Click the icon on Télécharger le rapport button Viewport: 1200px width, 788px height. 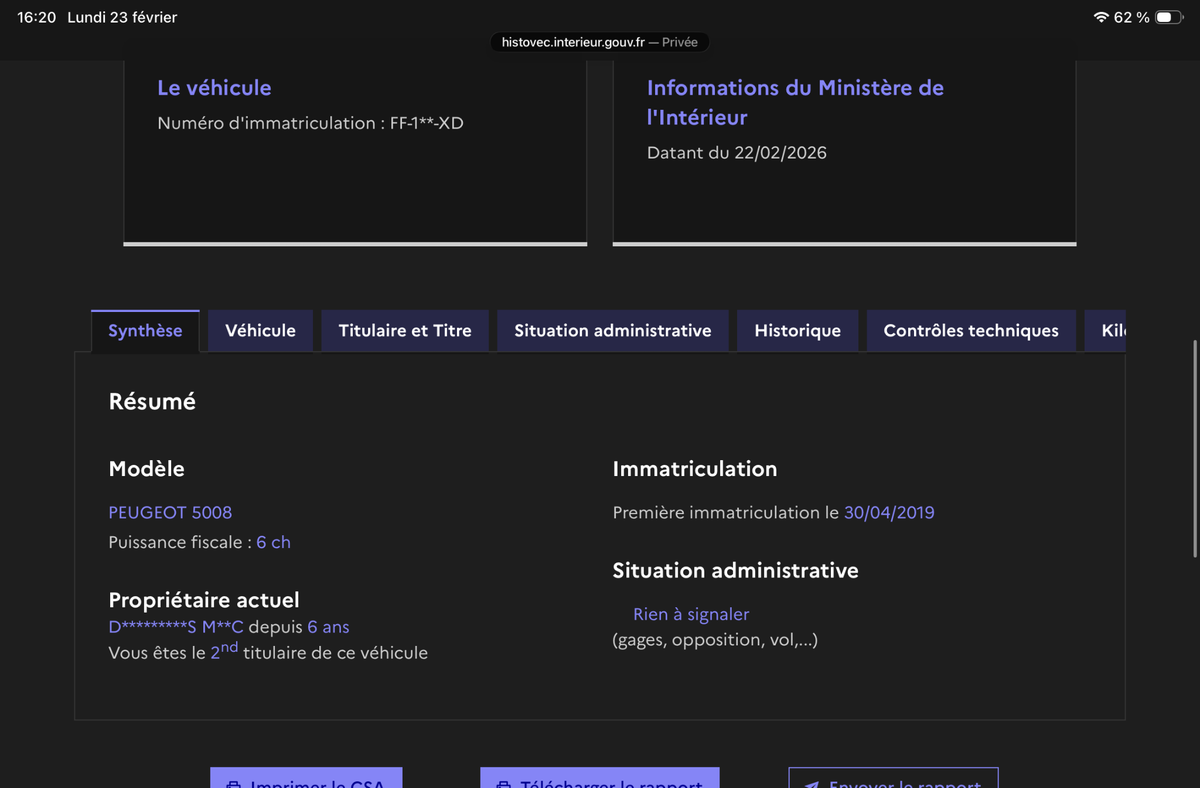click(504, 783)
